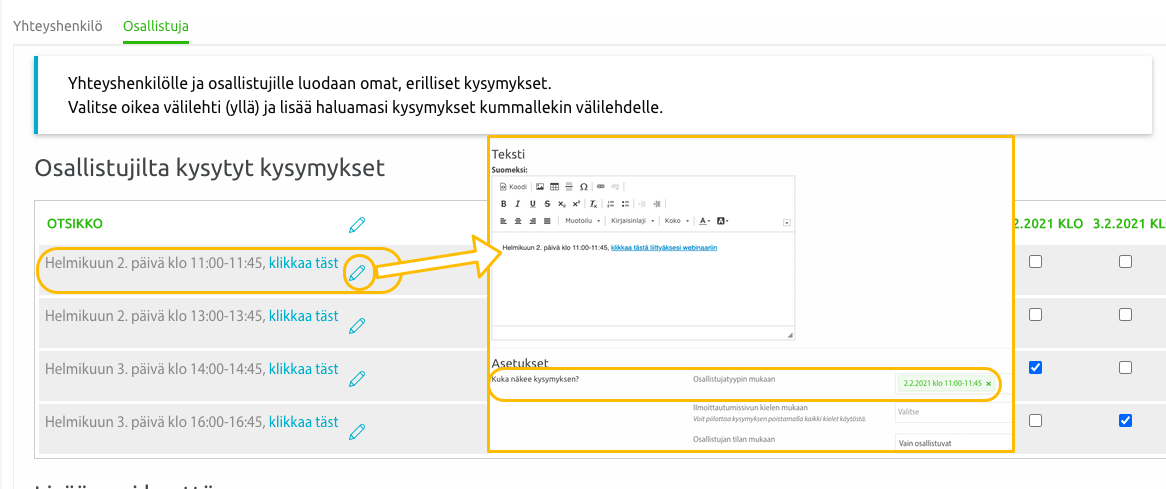Open the Vain osallistuvat status dropdown
This screenshot has width=1166, height=489.
(x=953, y=444)
